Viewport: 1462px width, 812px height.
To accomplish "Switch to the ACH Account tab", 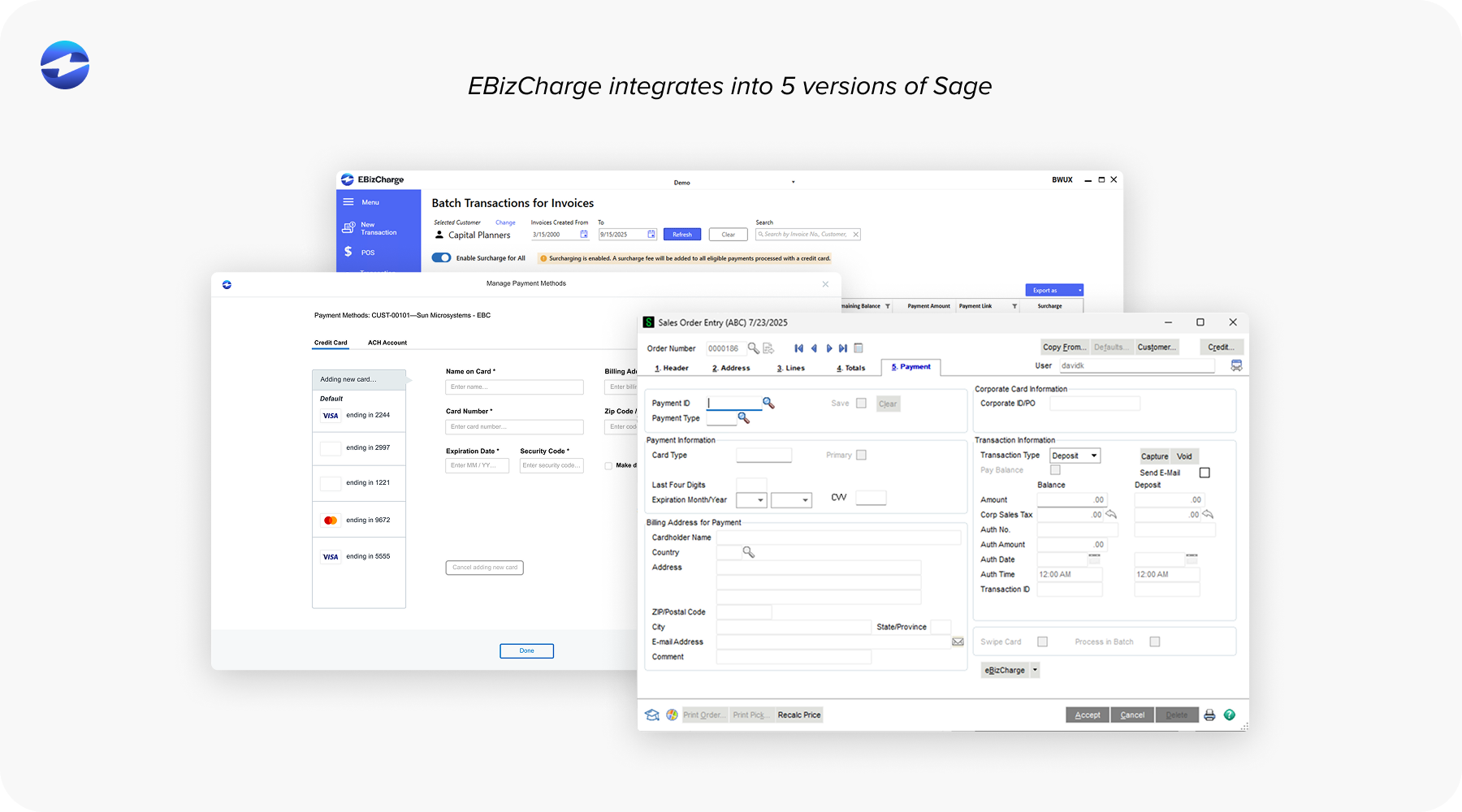I will click(387, 342).
